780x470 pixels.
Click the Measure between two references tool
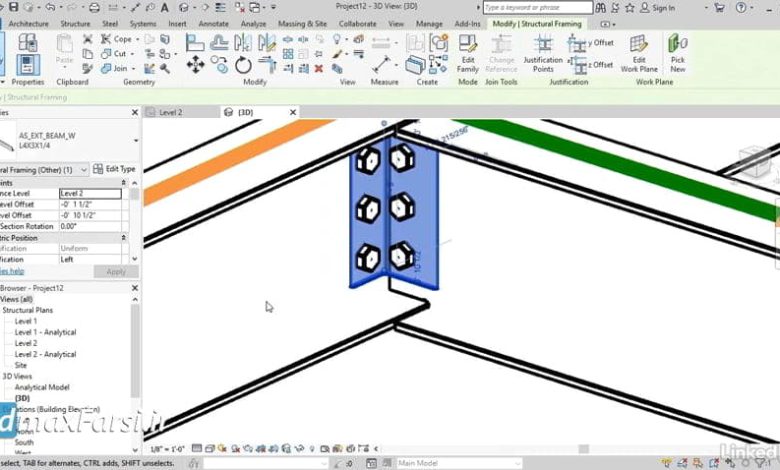coord(382,65)
